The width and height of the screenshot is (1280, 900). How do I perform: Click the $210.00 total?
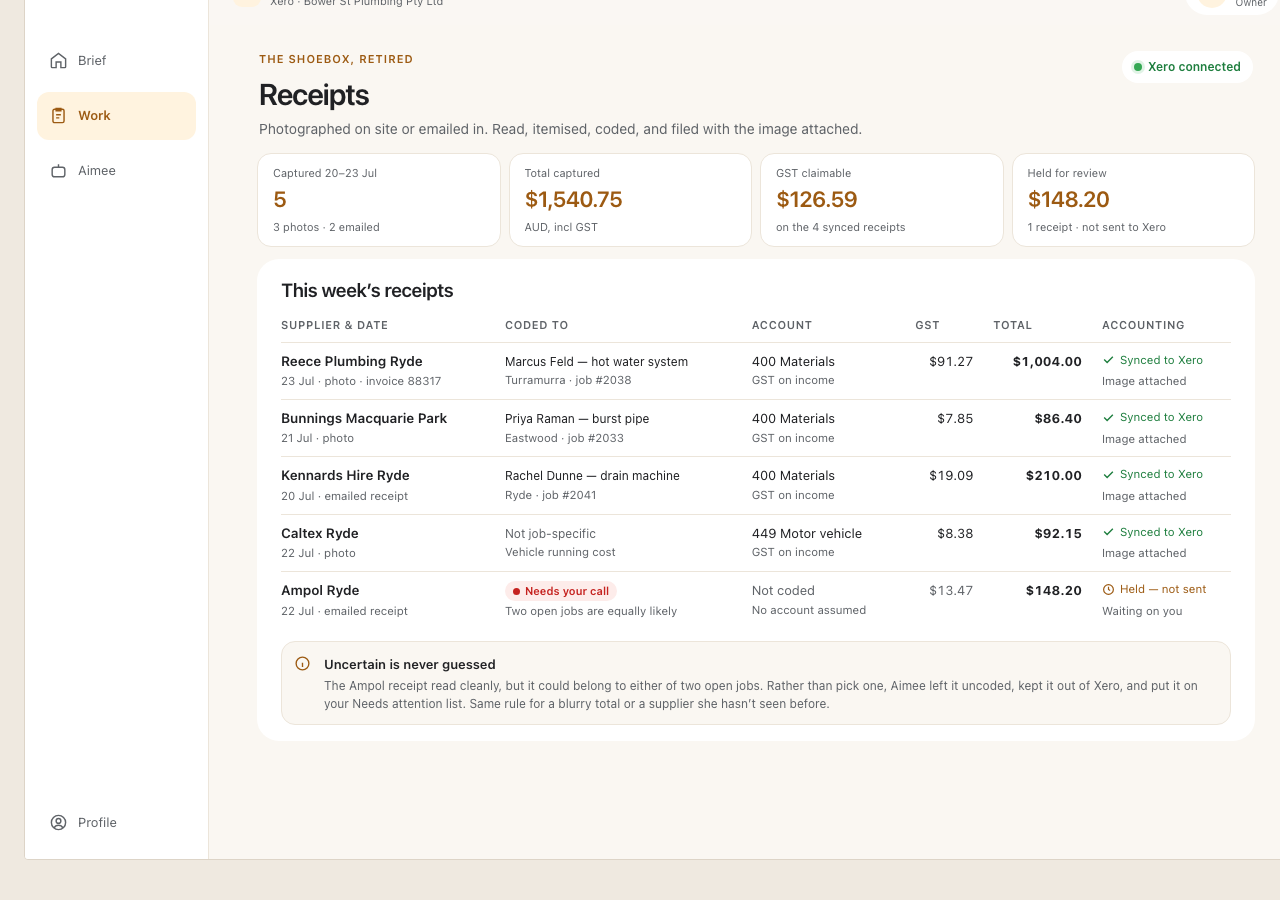point(1054,475)
